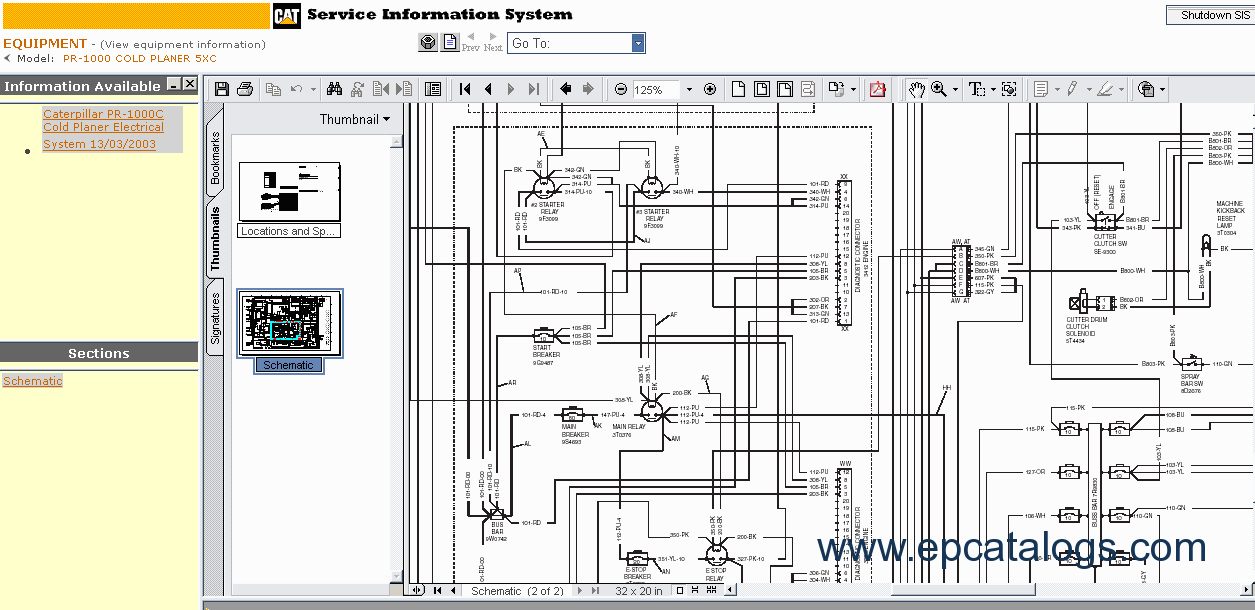This screenshot has height=610, width=1255.
Task: Open the 125% zoom level dropdown
Action: click(x=688, y=89)
